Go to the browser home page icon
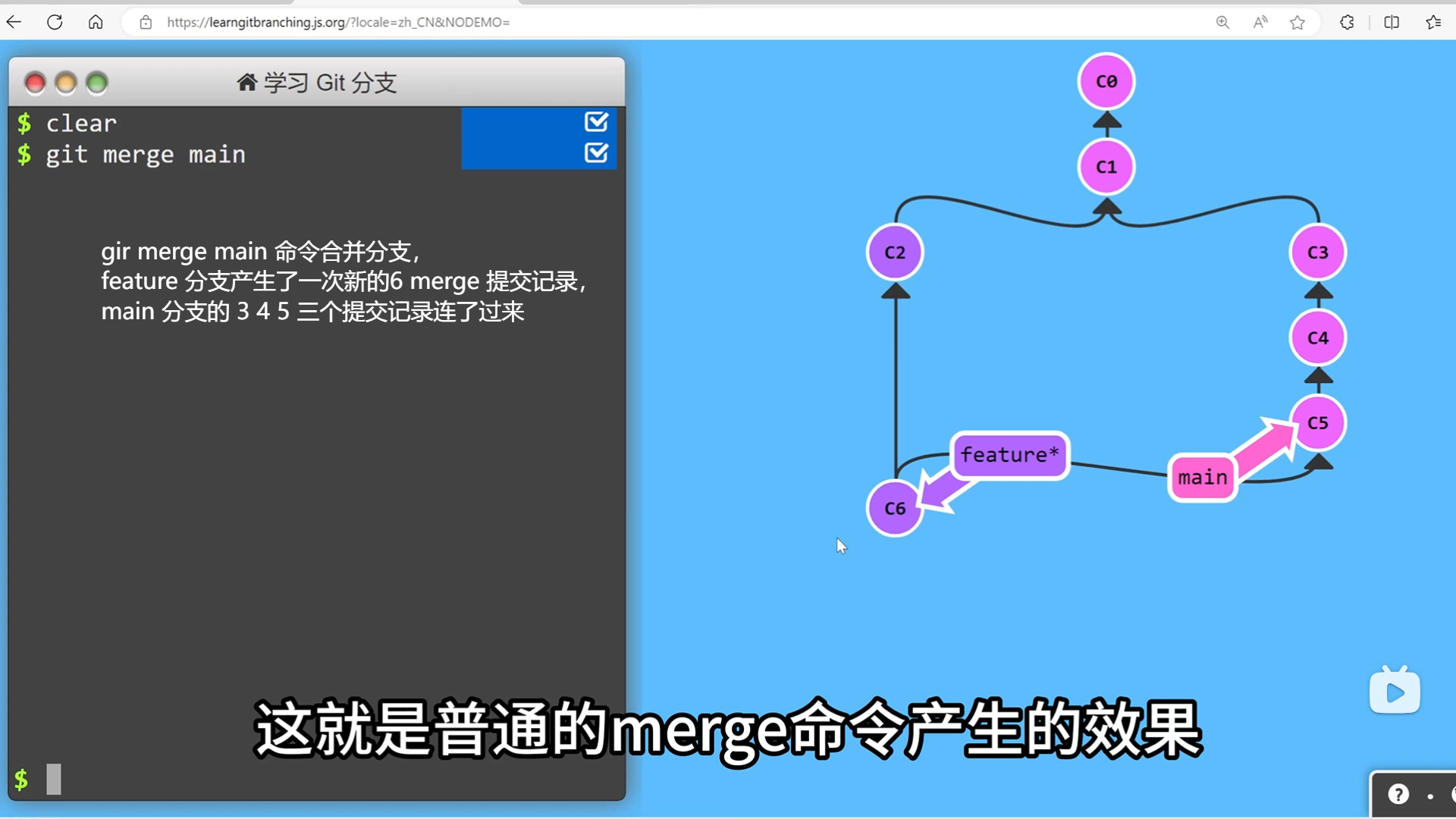 point(96,22)
